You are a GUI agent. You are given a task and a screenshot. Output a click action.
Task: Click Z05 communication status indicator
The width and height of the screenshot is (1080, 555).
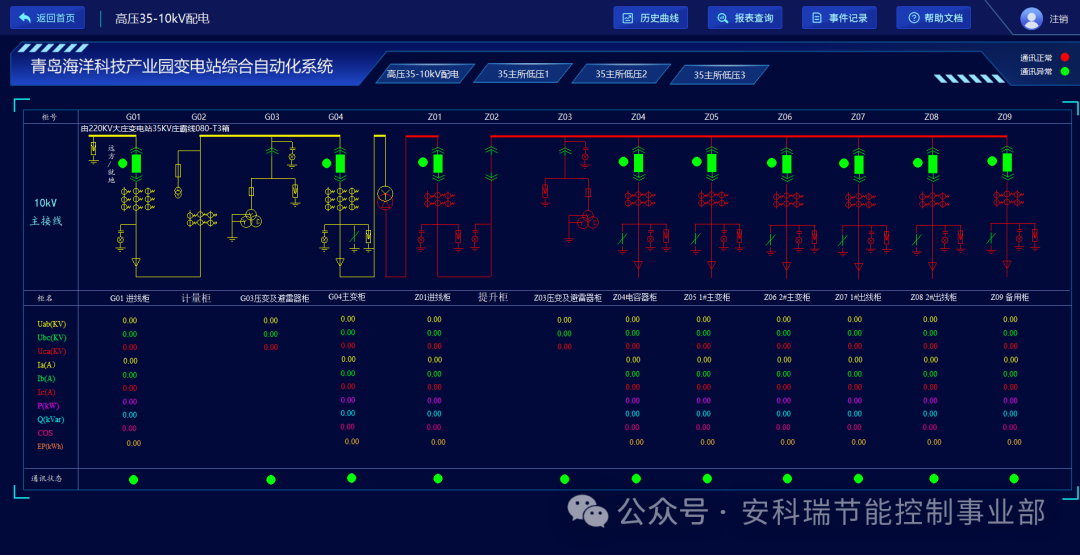707,479
